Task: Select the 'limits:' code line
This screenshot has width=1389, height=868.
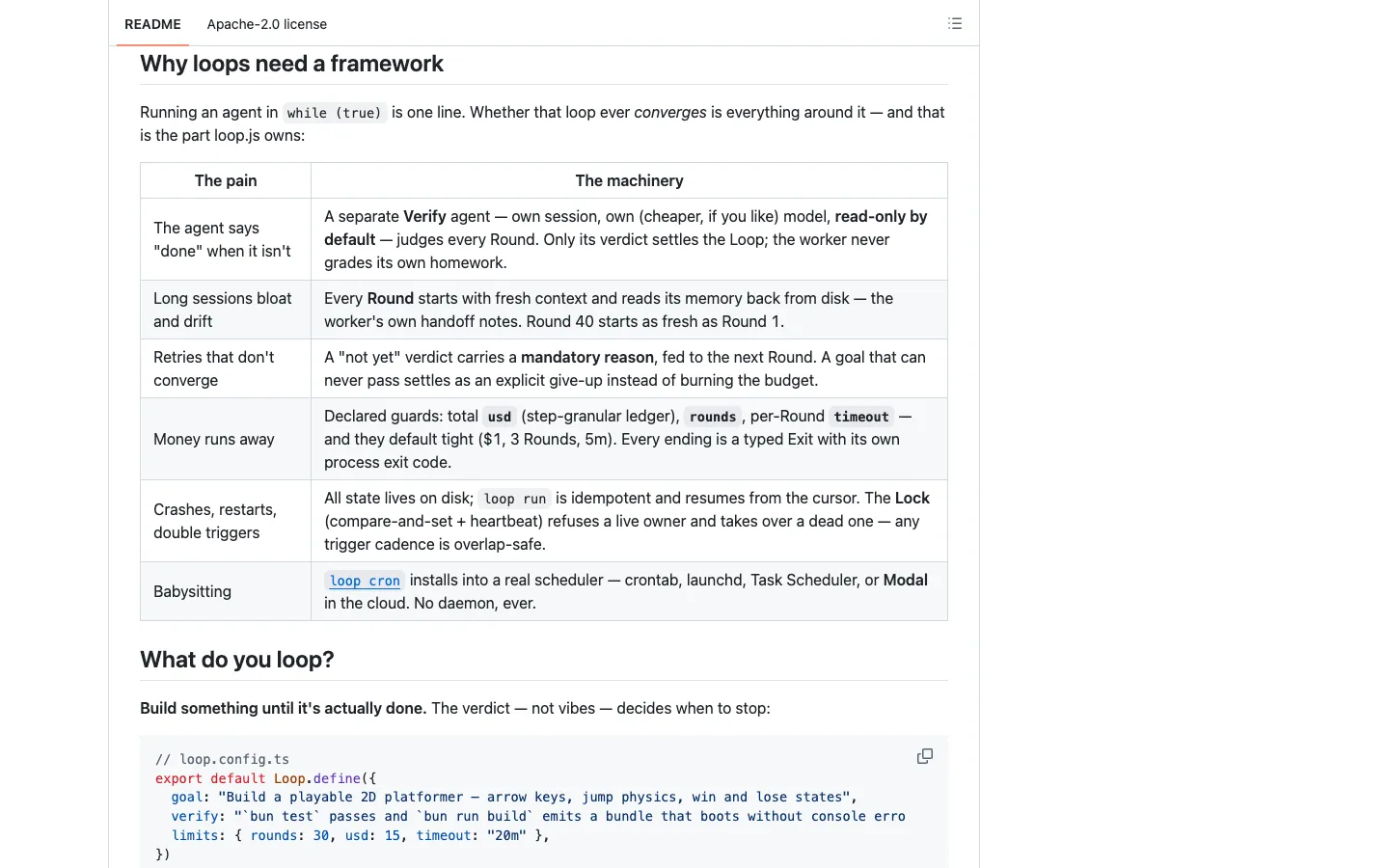Action: tap(361, 835)
